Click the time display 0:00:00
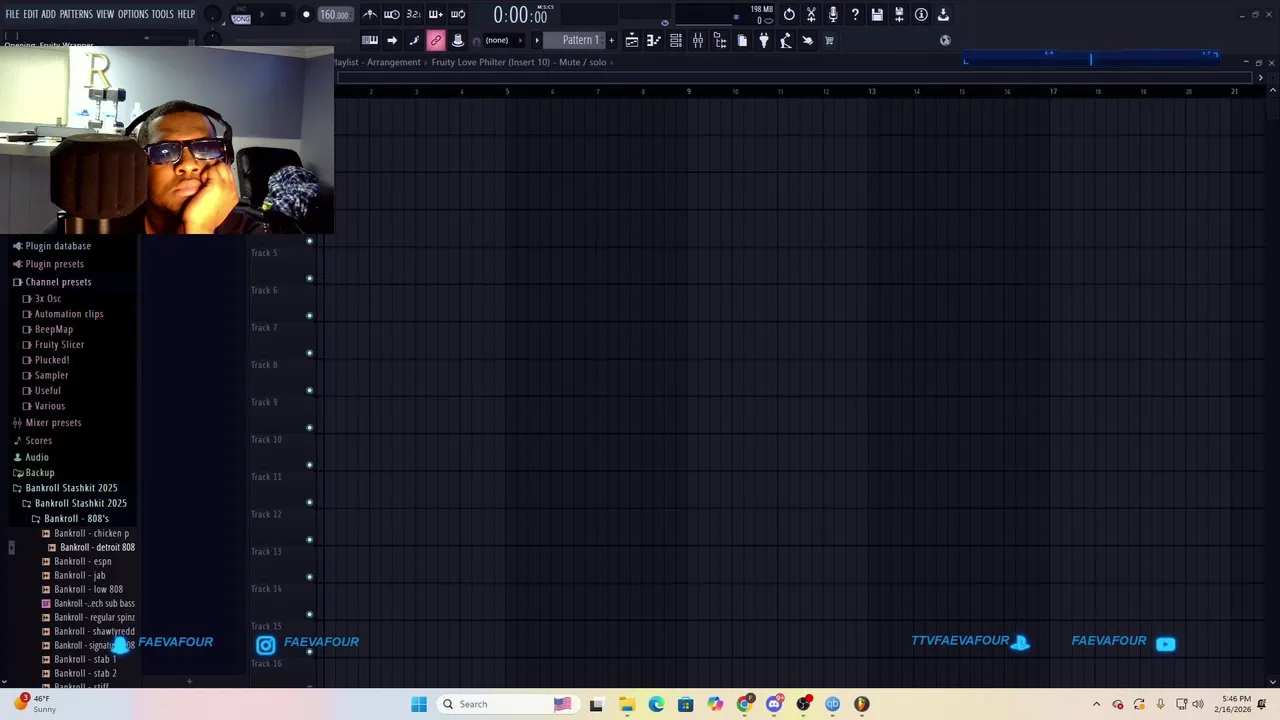The image size is (1280, 720). pyautogui.click(x=520, y=15)
